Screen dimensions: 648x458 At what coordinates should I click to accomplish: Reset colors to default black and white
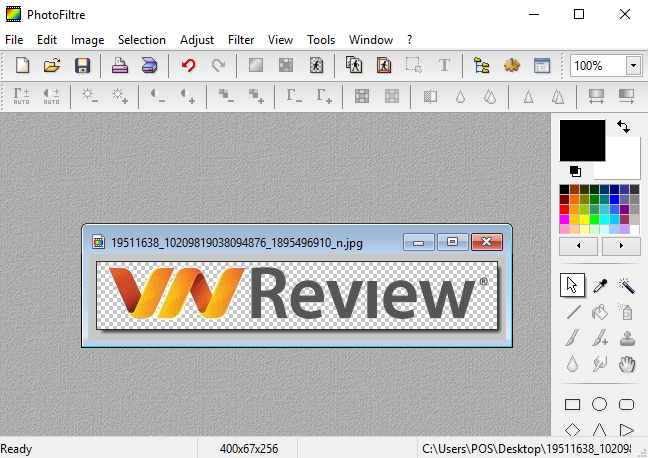pos(575,171)
